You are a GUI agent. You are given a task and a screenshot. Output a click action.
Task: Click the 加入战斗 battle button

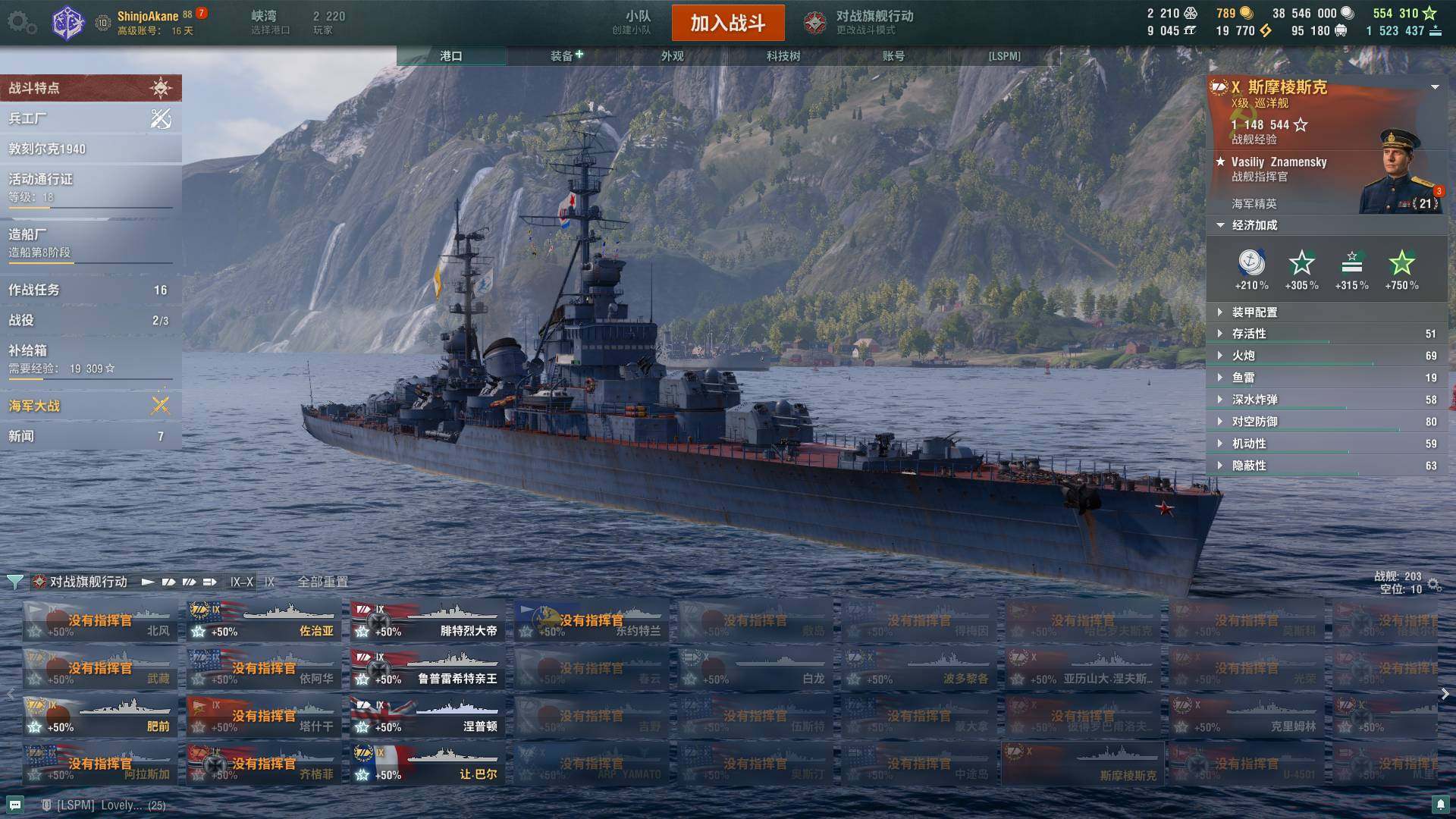[x=728, y=23]
